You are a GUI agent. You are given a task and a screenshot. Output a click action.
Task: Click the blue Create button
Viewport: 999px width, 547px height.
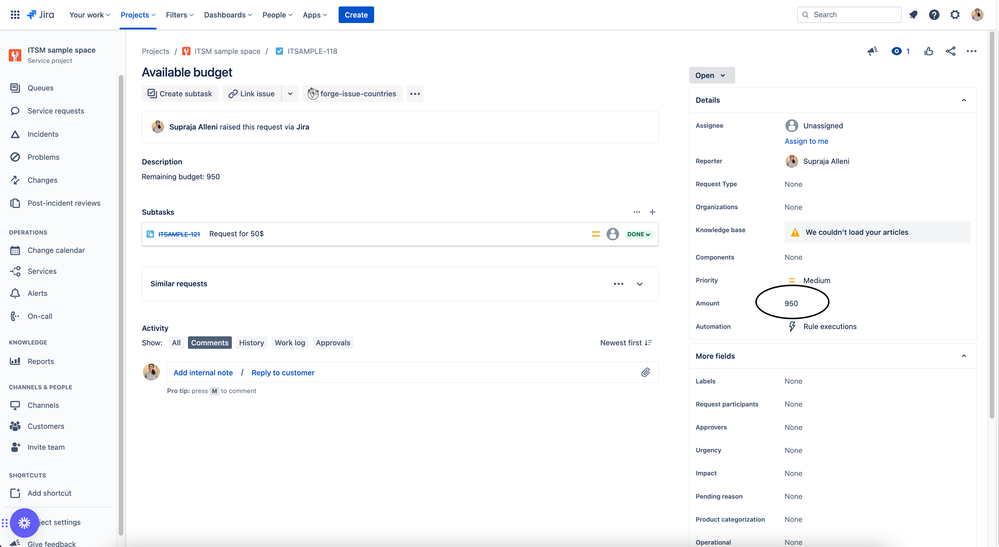click(x=356, y=15)
